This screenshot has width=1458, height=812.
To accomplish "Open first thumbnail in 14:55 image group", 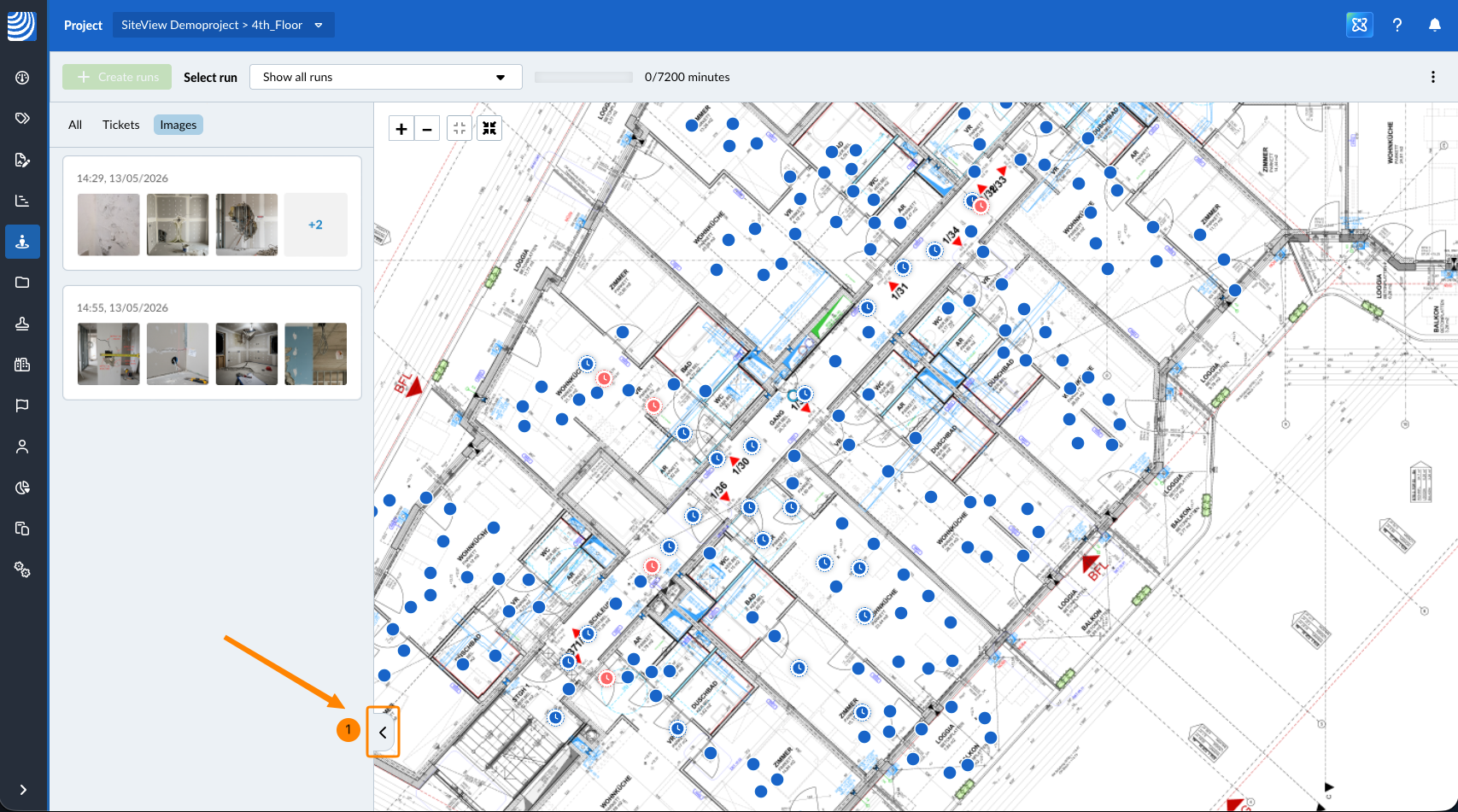I will click(108, 353).
